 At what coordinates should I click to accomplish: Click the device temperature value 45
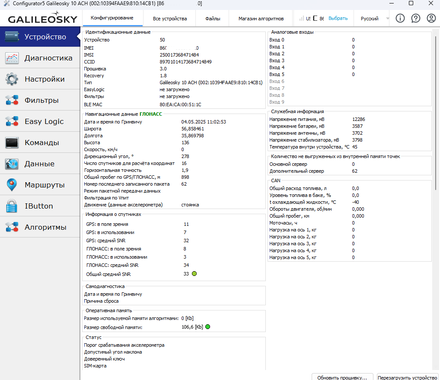tap(355, 147)
